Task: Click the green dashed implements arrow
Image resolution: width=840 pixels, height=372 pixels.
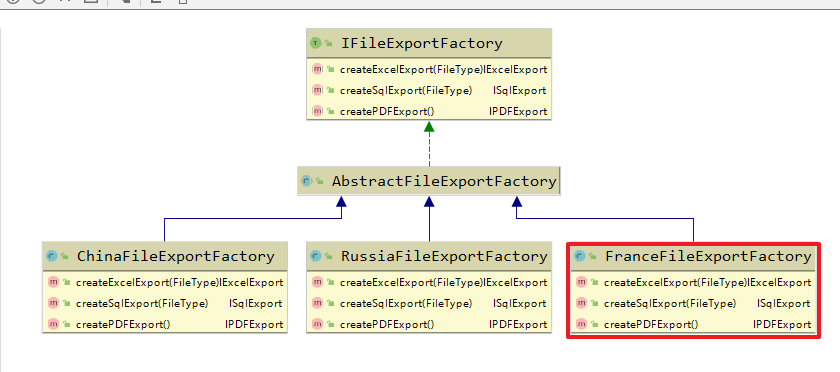Action: pyautogui.click(x=429, y=143)
